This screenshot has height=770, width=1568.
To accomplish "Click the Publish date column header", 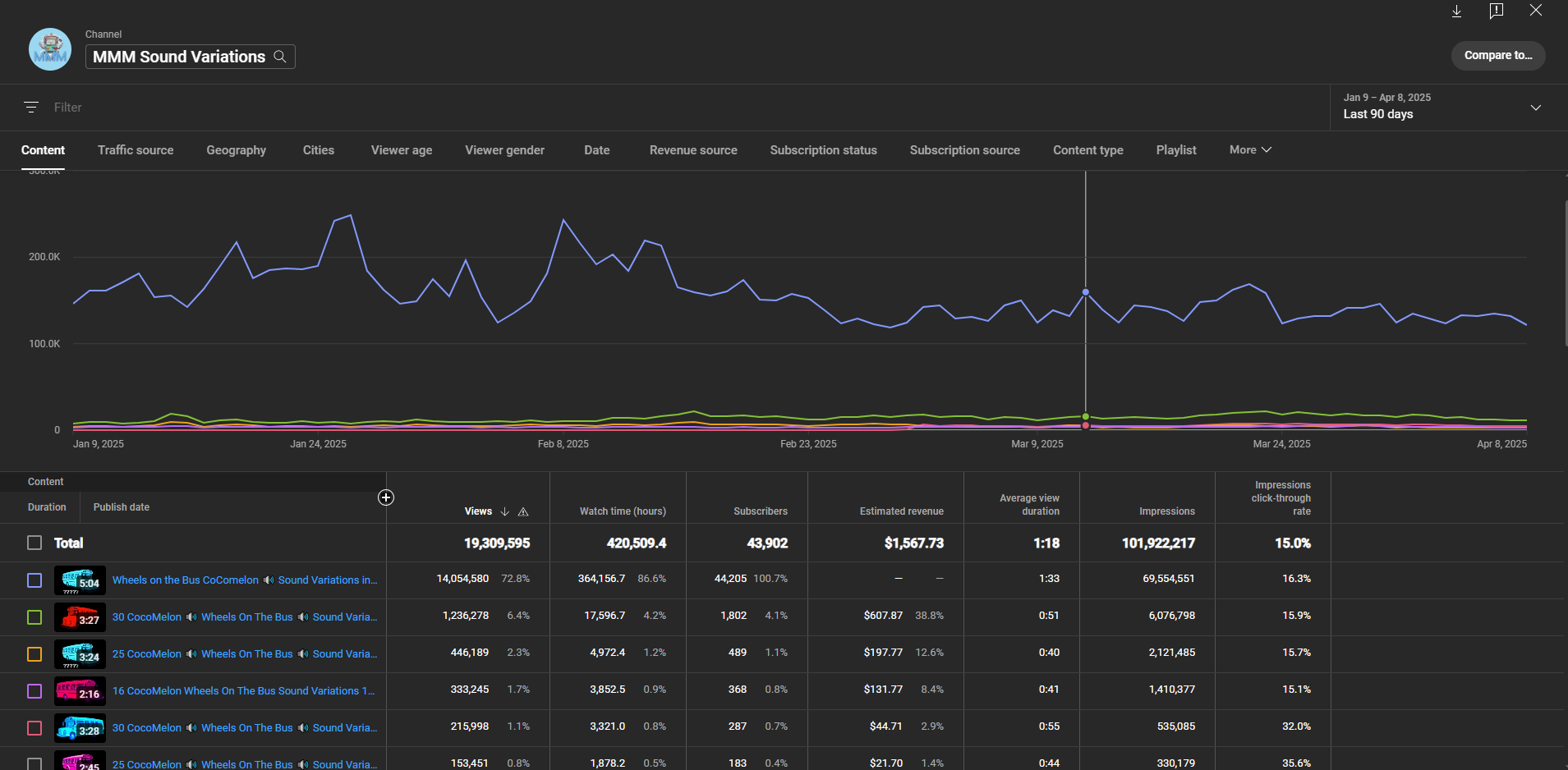I will coord(122,507).
